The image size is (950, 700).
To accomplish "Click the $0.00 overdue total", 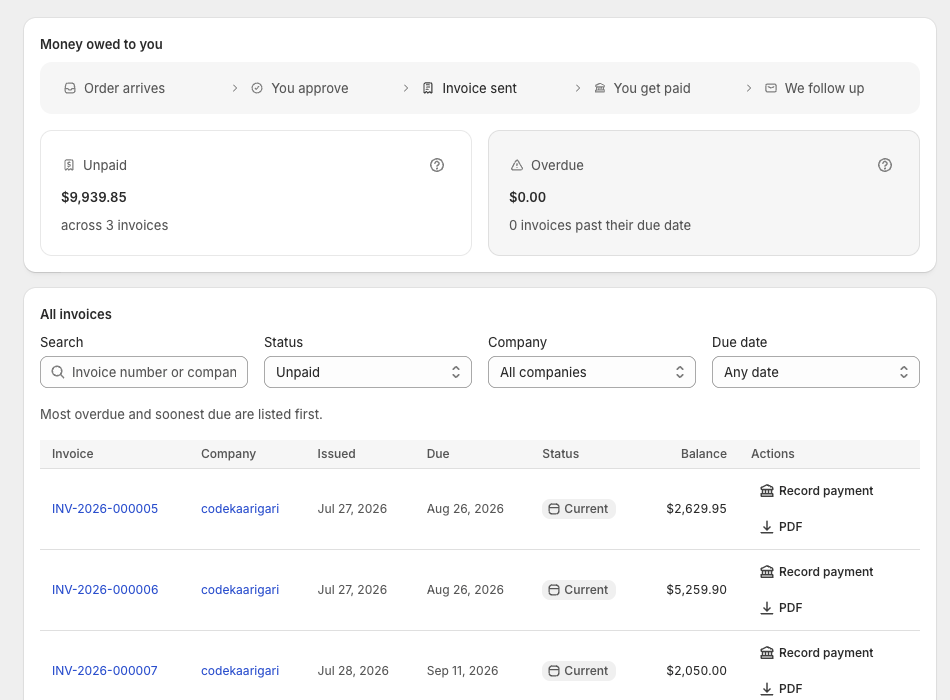I will [x=528, y=198].
